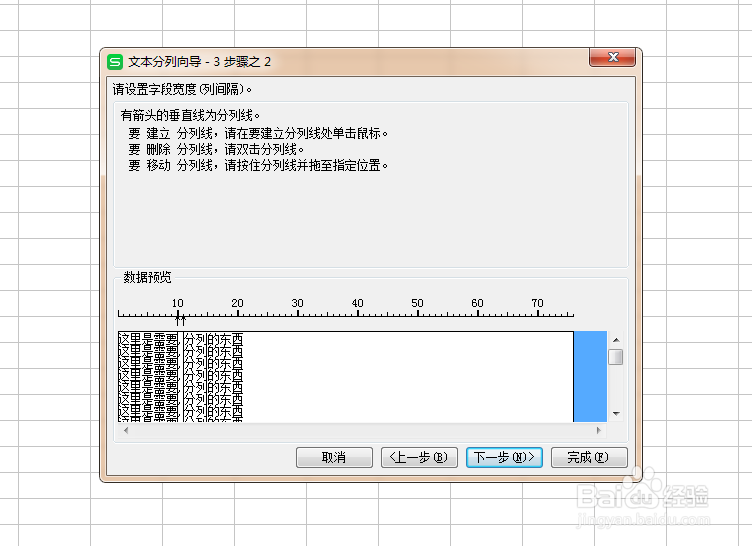Click preview scrollbar up arrow
The height and width of the screenshot is (546, 752).
point(616,340)
